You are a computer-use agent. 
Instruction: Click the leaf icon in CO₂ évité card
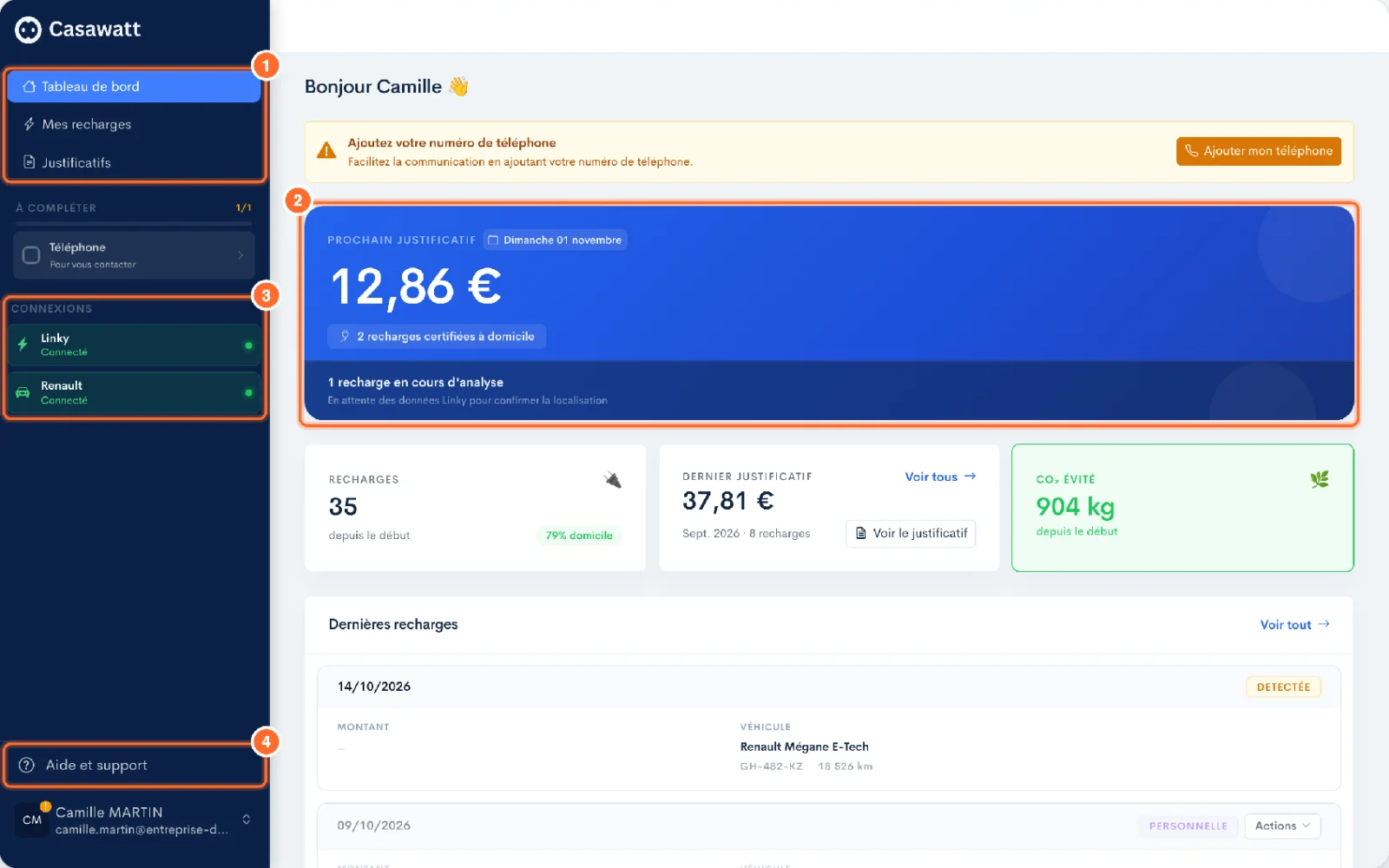(x=1320, y=479)
